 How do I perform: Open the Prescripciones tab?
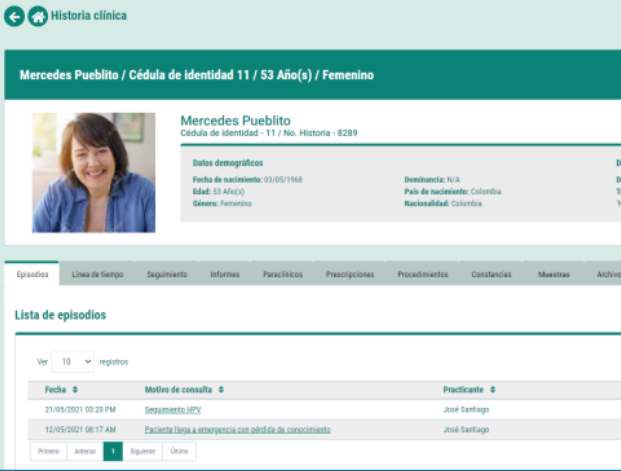(350, 274)
